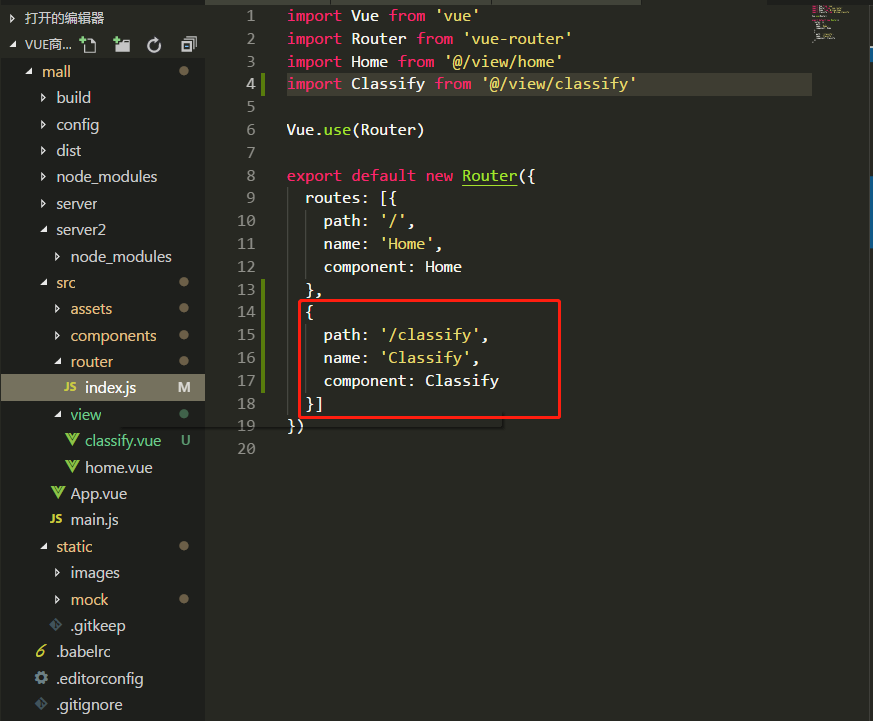Open the .editorconfig file
Viewport: 873px width, 721px height.
(100, 678)
